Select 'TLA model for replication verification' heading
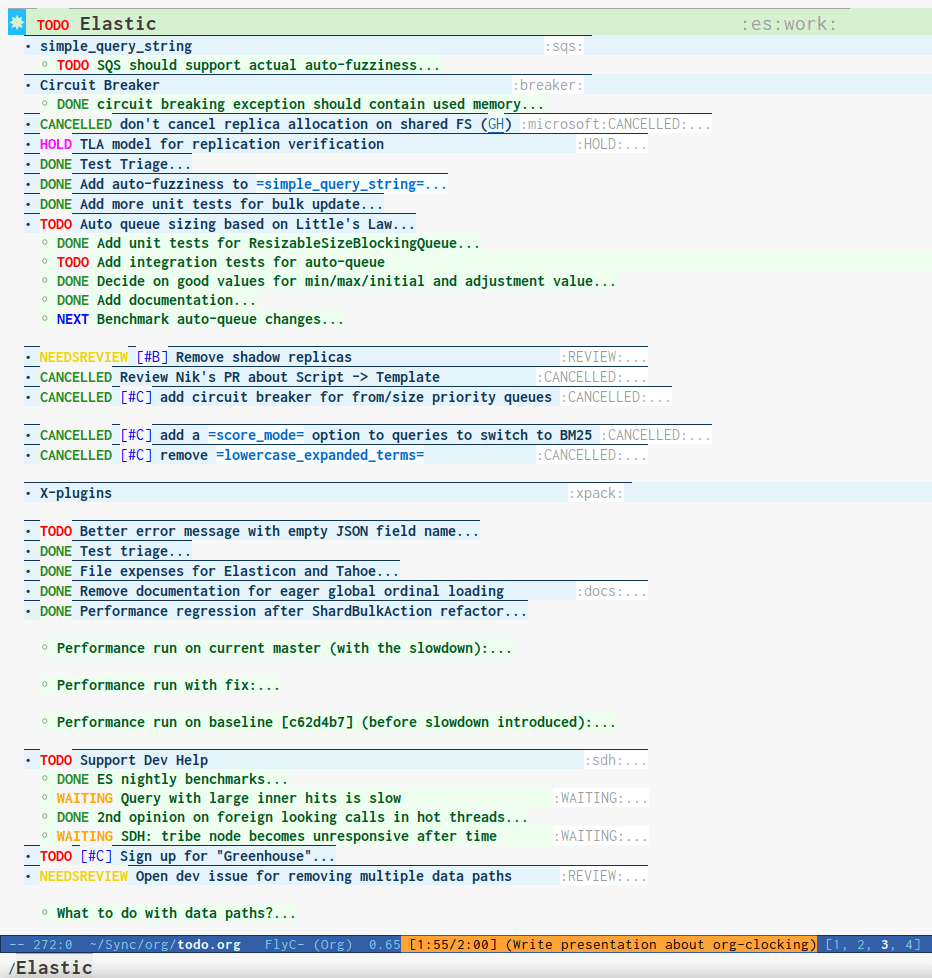Image resolution: width=932 pixels, height=978 pixels. pos(232,144)
